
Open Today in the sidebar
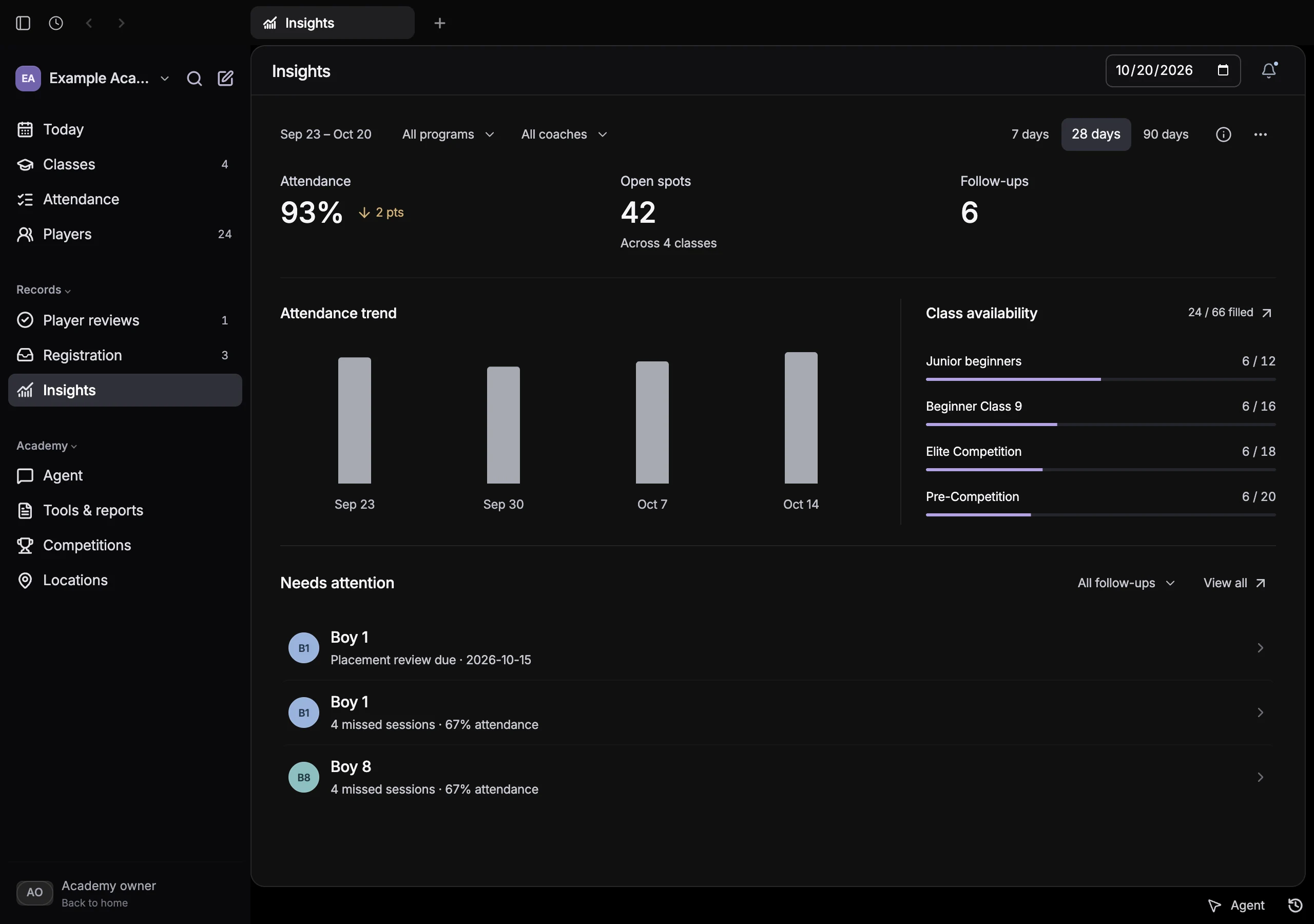125,129
